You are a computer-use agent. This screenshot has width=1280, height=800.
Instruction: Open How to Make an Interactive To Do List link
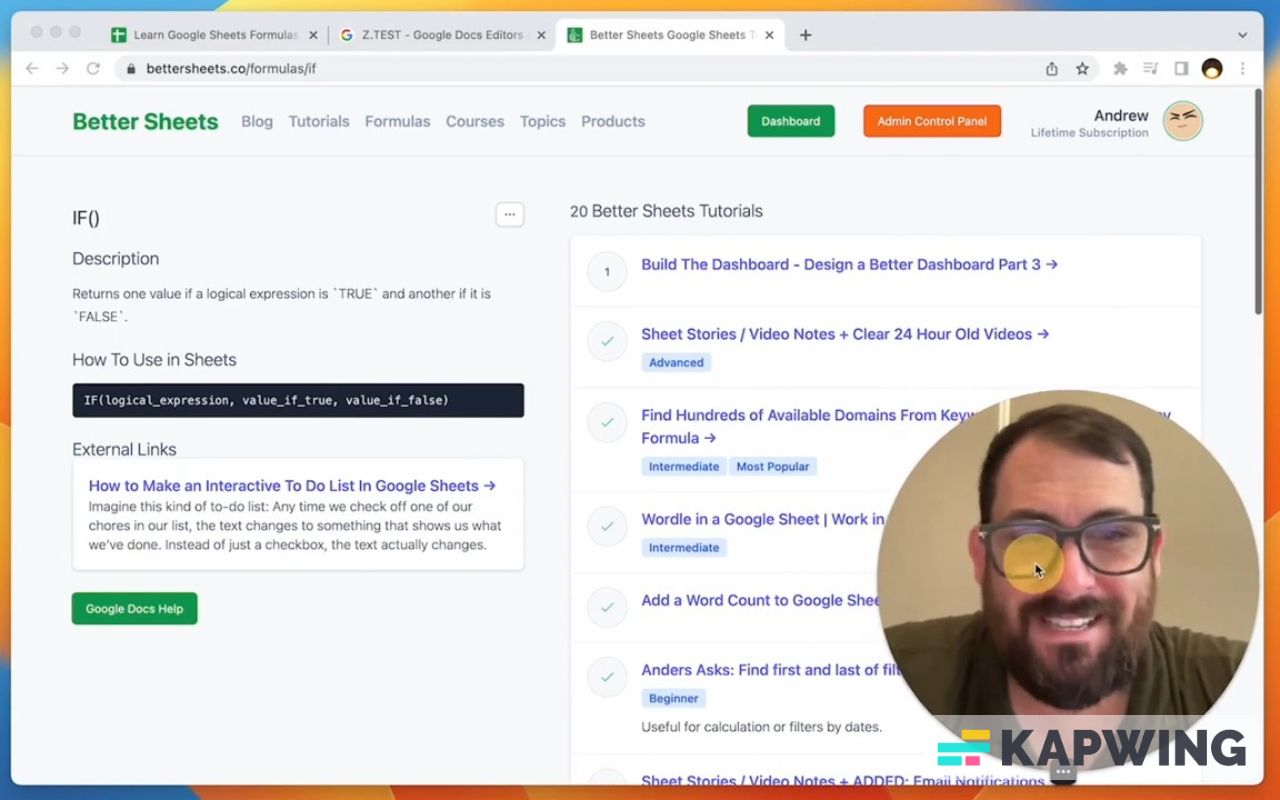tap(292, 485)
